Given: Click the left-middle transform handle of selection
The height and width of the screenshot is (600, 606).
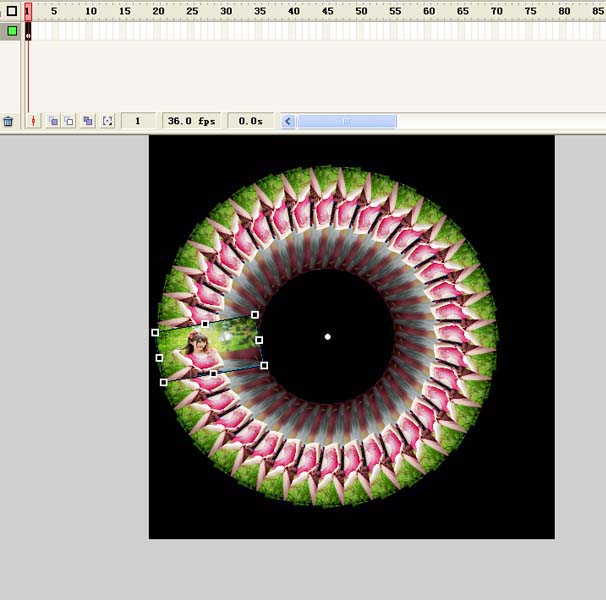Looking at the screenshot, I should pos(159,358).
